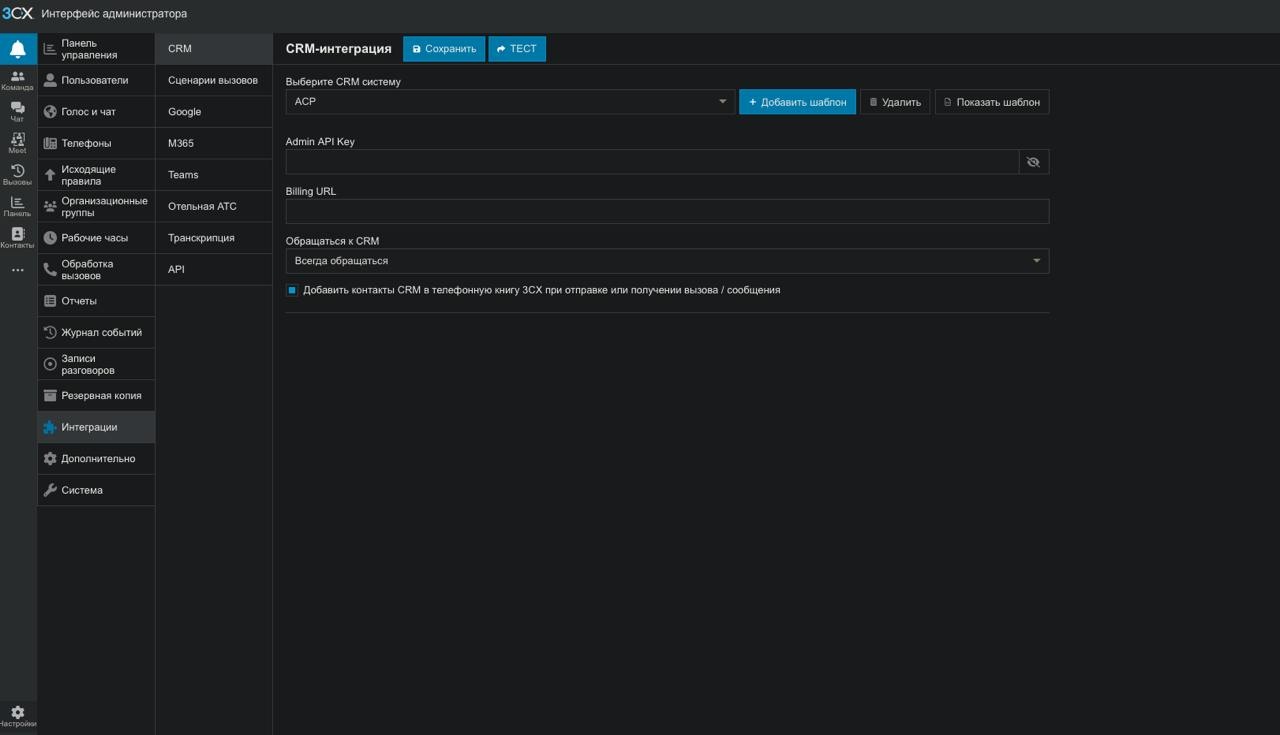The width and height of the screenshot is (1280, 735).
Task: Open the Команда team icon
Action: (18, 80)
